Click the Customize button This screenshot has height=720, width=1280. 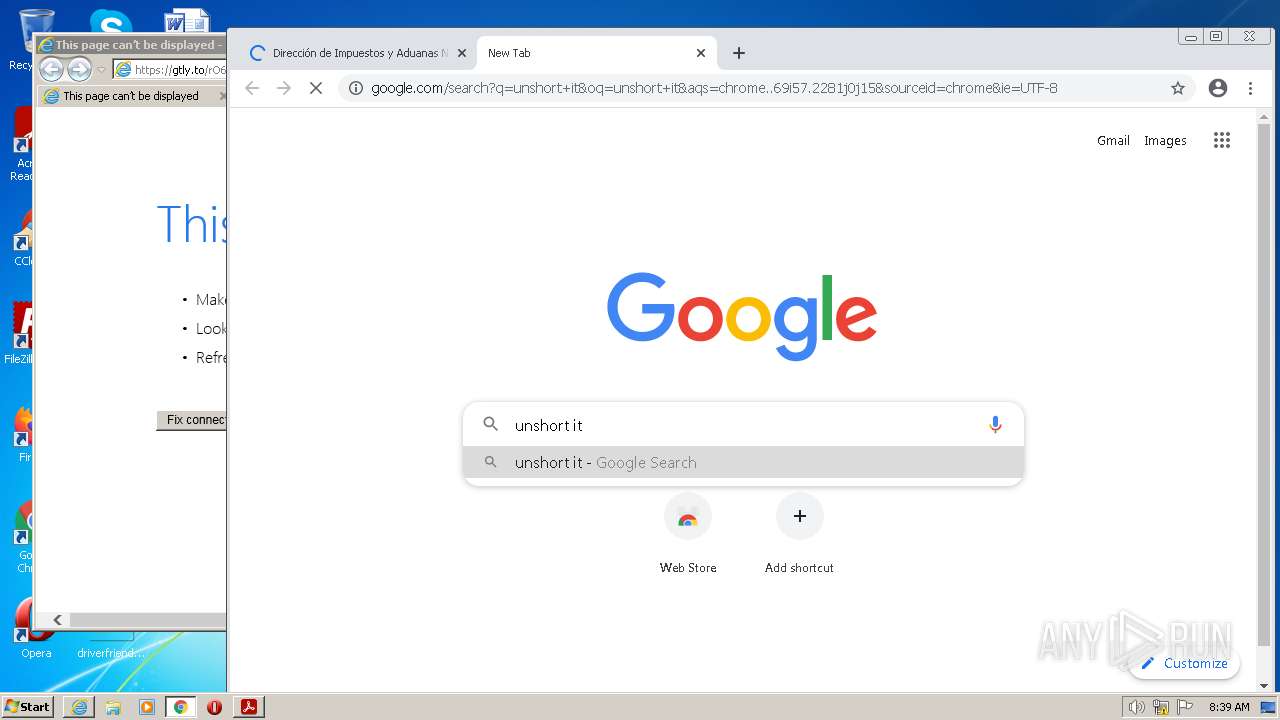pyautogui.click(x=1185, y=663)
